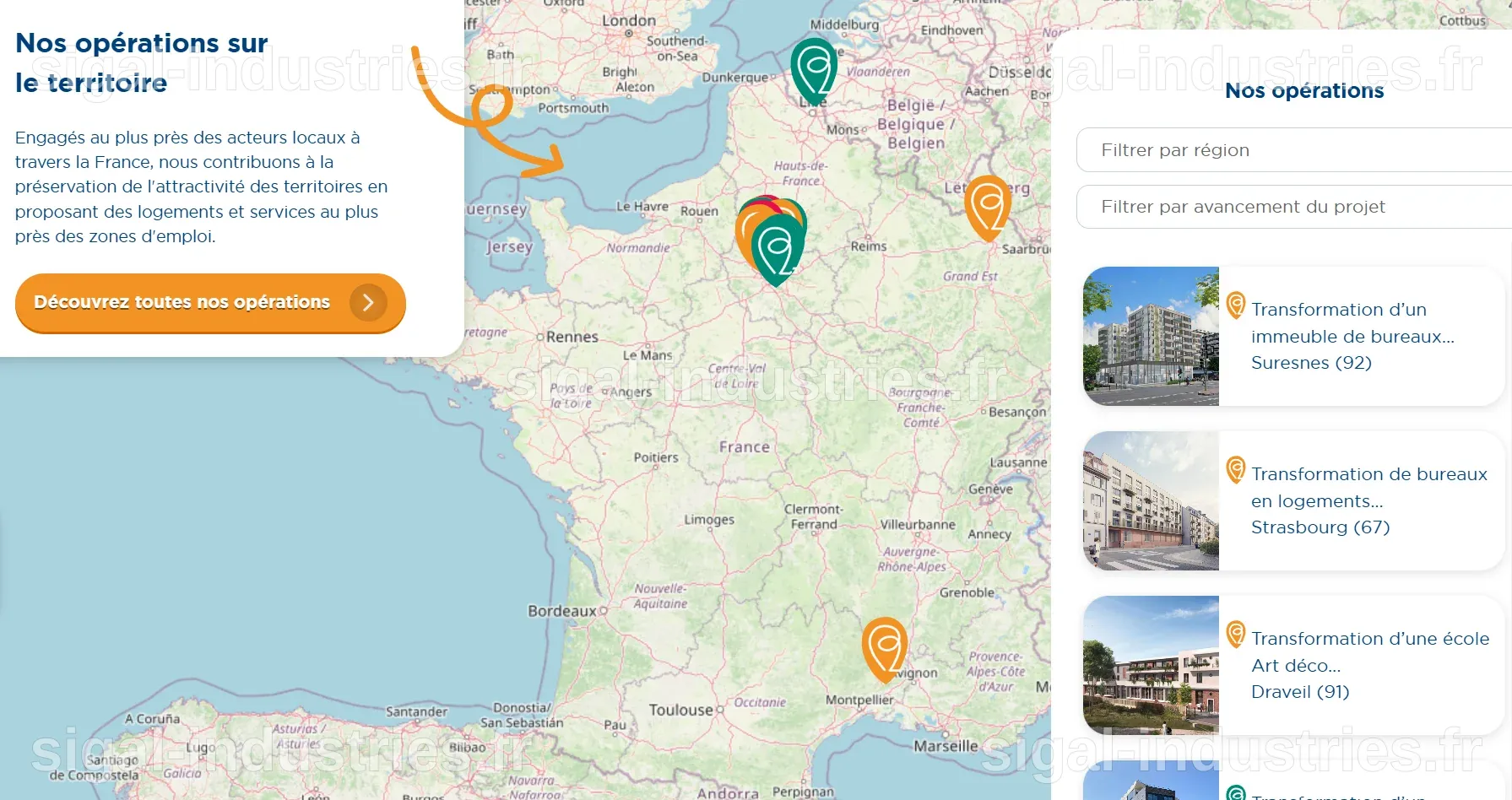This screenshot has width=1512, height=800.
Task: Click the Grenoble label on the map
Action: [x=967, y=592]
